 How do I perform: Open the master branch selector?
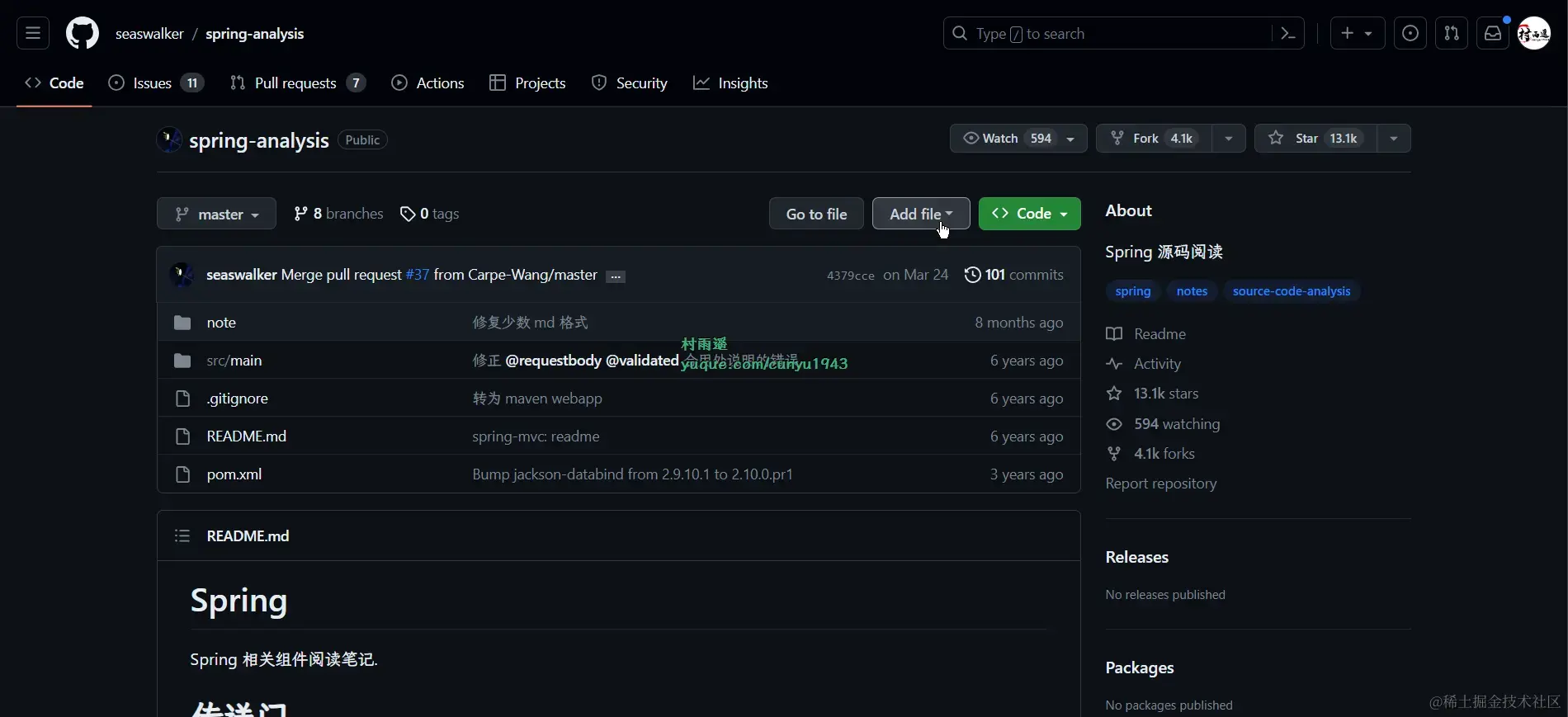click(216, 215)
